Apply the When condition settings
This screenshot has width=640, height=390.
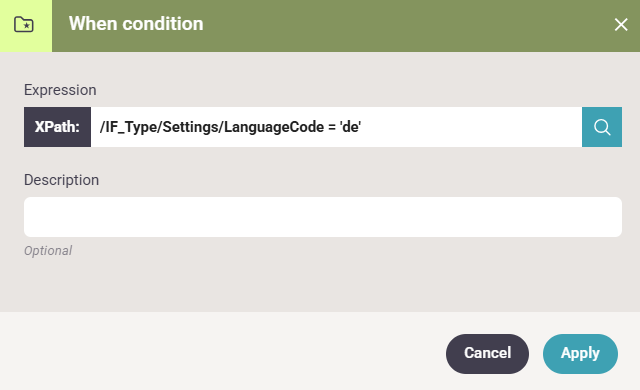click(580, 354)
